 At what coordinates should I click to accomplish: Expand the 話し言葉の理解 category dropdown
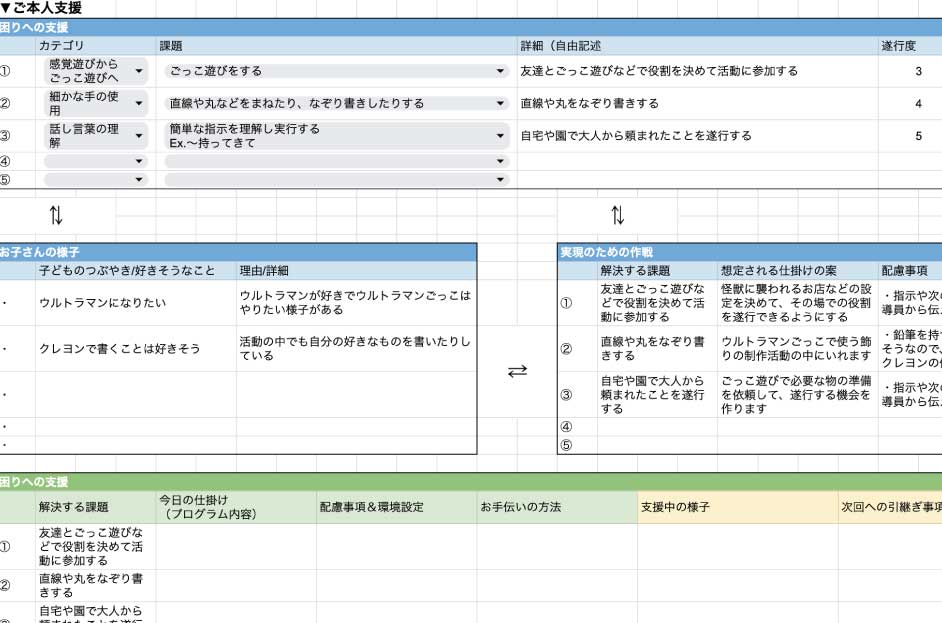[139, 136]
